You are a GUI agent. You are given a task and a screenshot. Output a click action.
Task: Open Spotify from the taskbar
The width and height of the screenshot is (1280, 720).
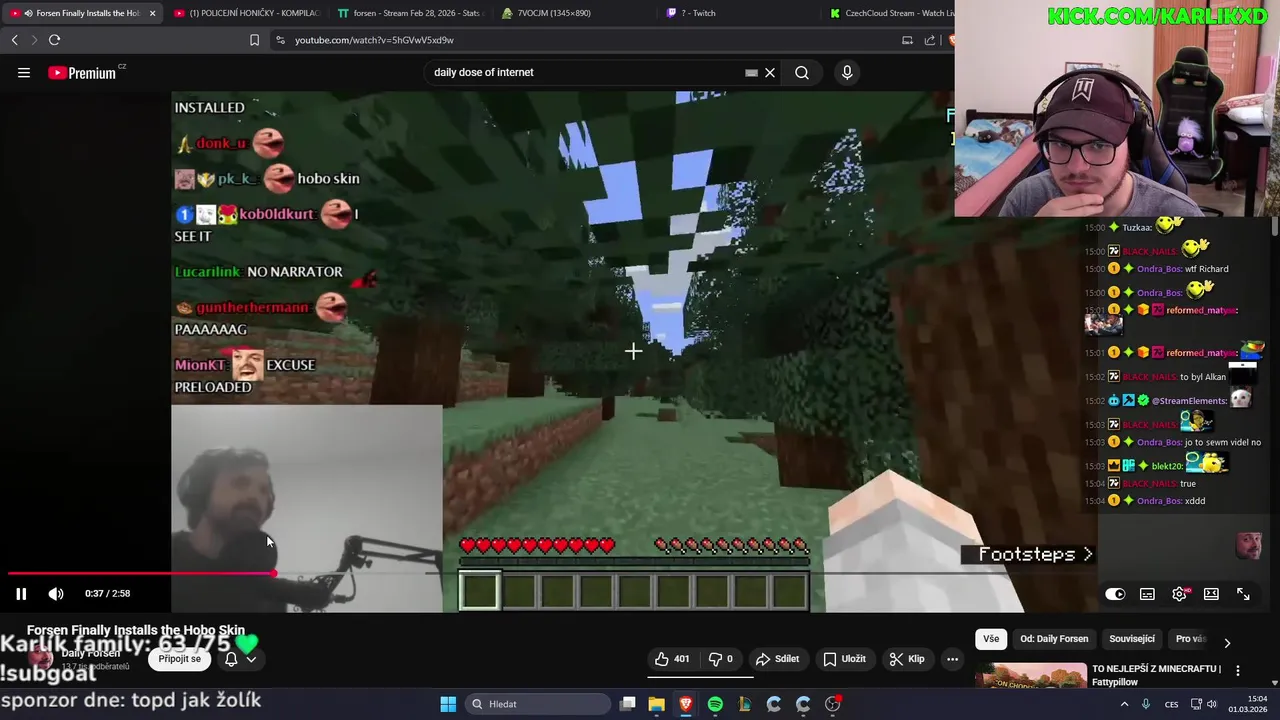(x=715, y=704)
